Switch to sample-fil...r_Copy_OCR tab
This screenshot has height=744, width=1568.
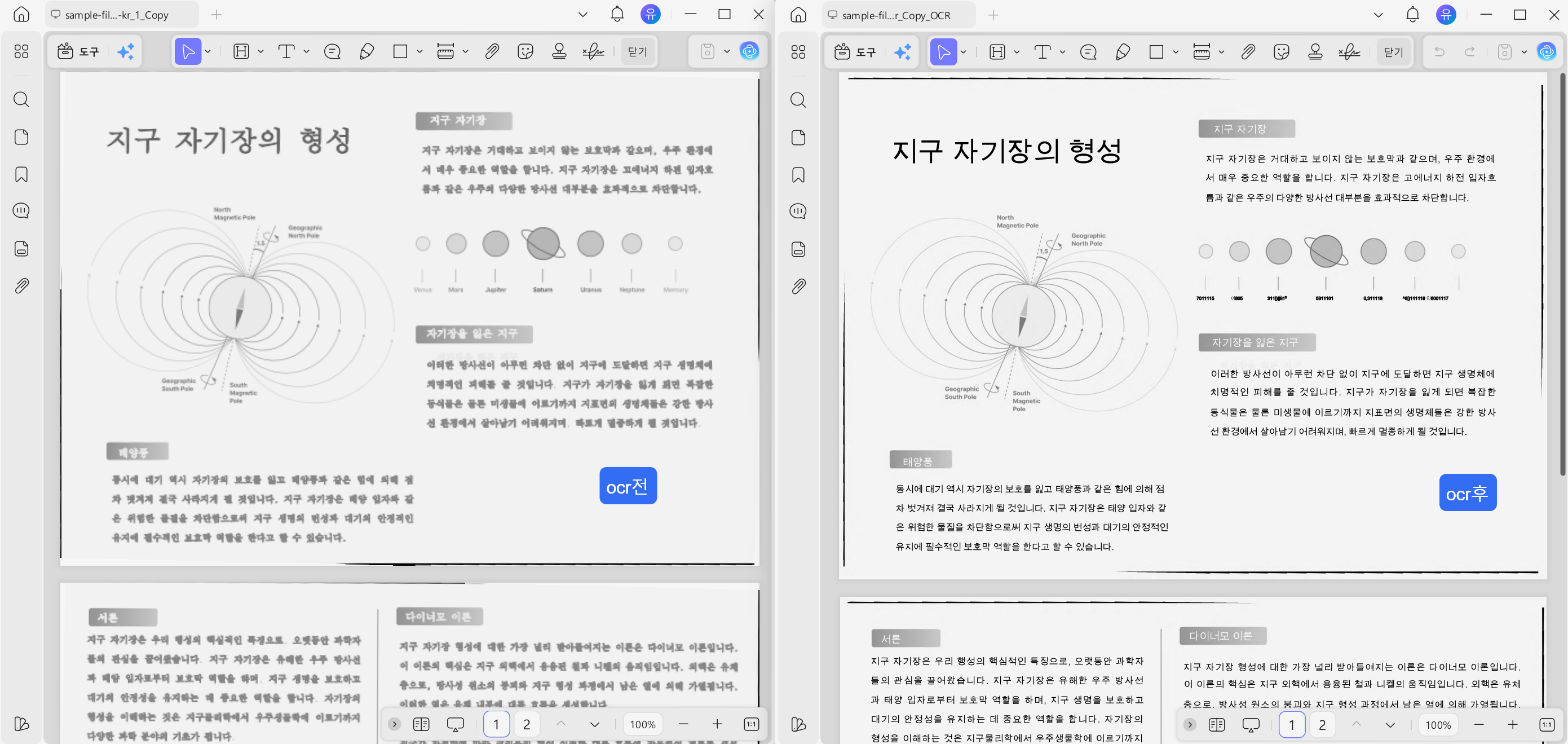(898, 15)
